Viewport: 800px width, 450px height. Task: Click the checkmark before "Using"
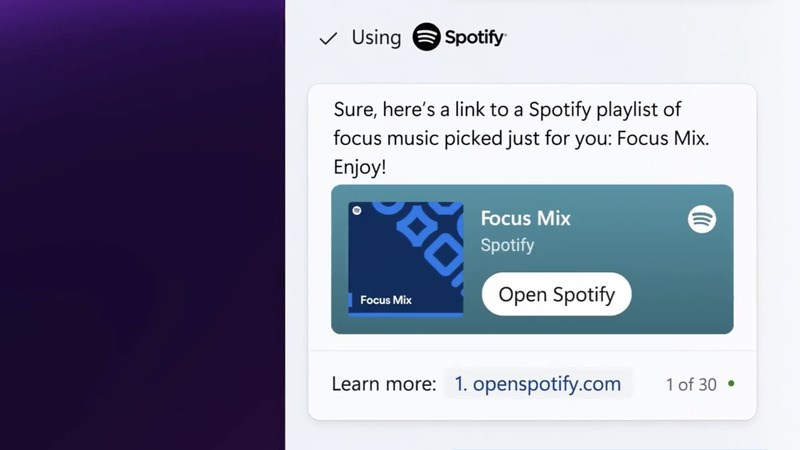point(328,38)
